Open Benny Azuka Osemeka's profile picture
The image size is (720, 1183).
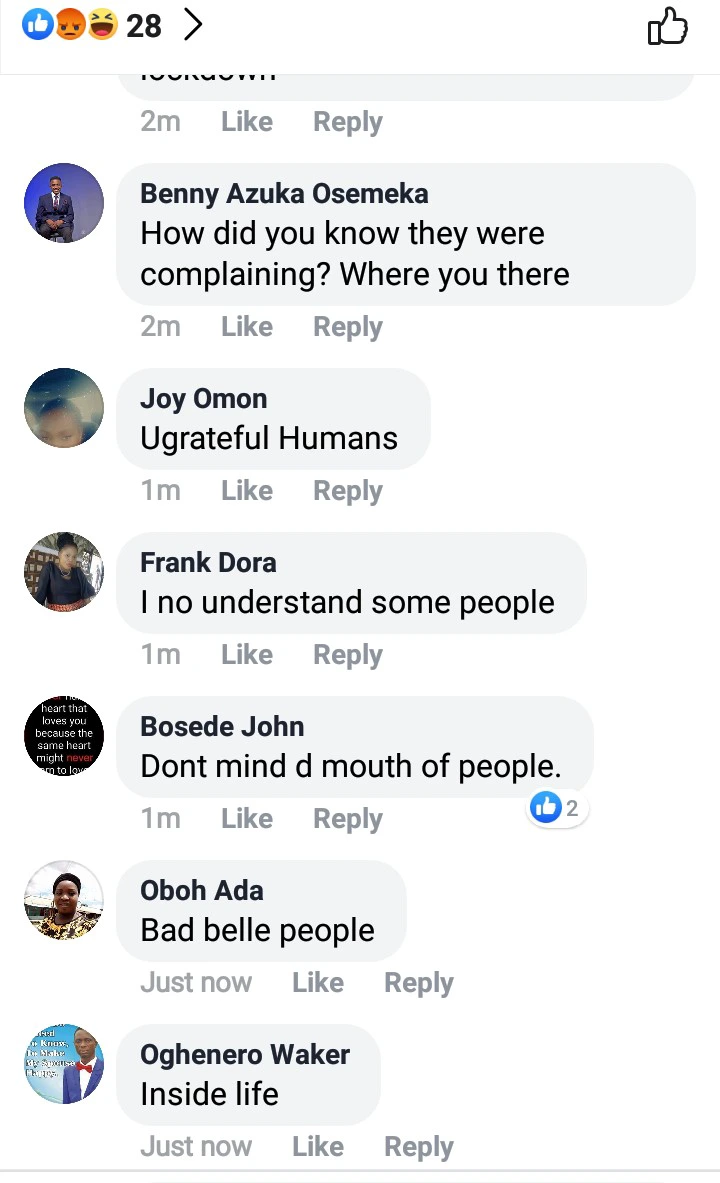64,203
